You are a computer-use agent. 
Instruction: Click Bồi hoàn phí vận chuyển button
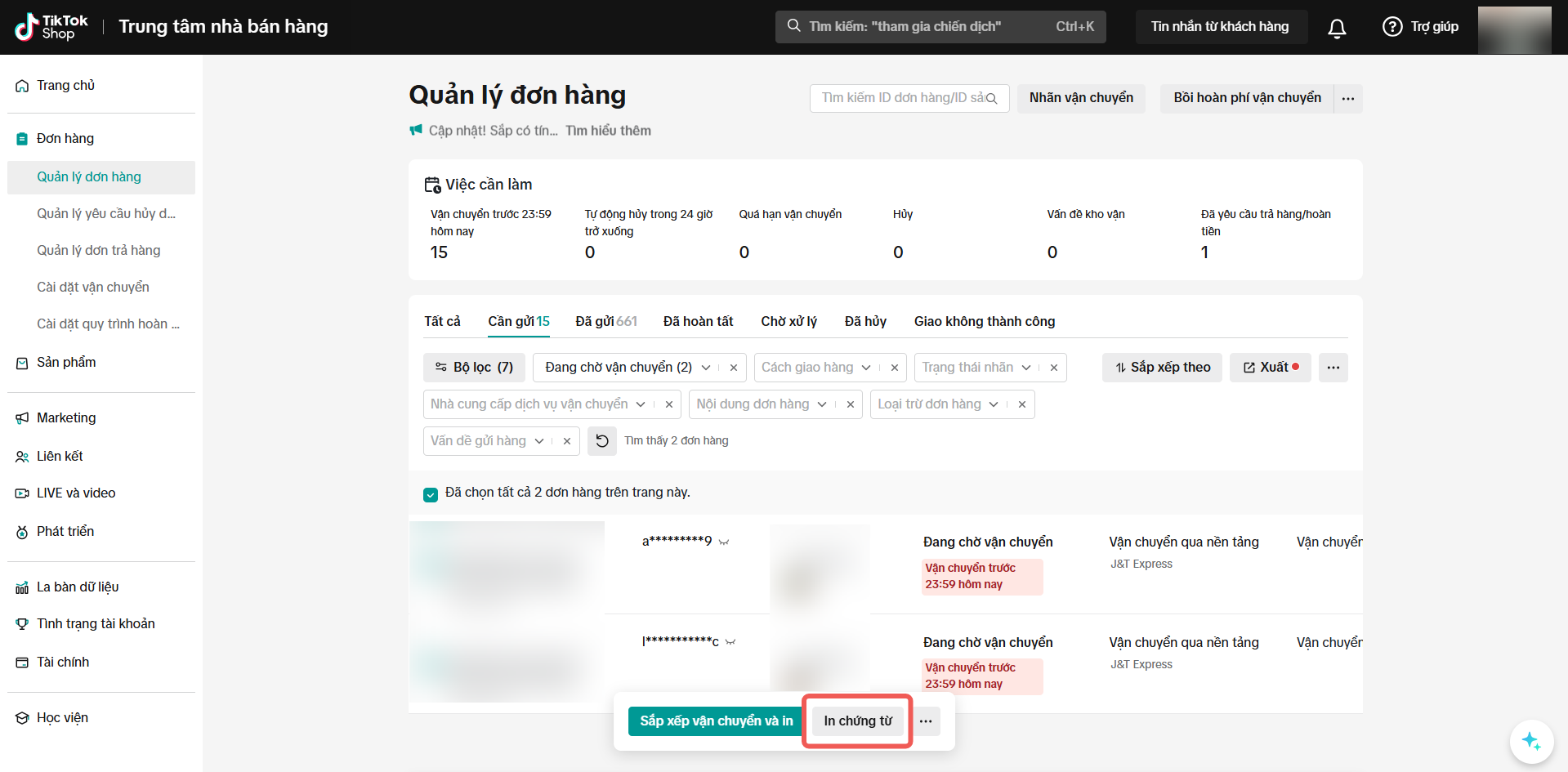1247,99
